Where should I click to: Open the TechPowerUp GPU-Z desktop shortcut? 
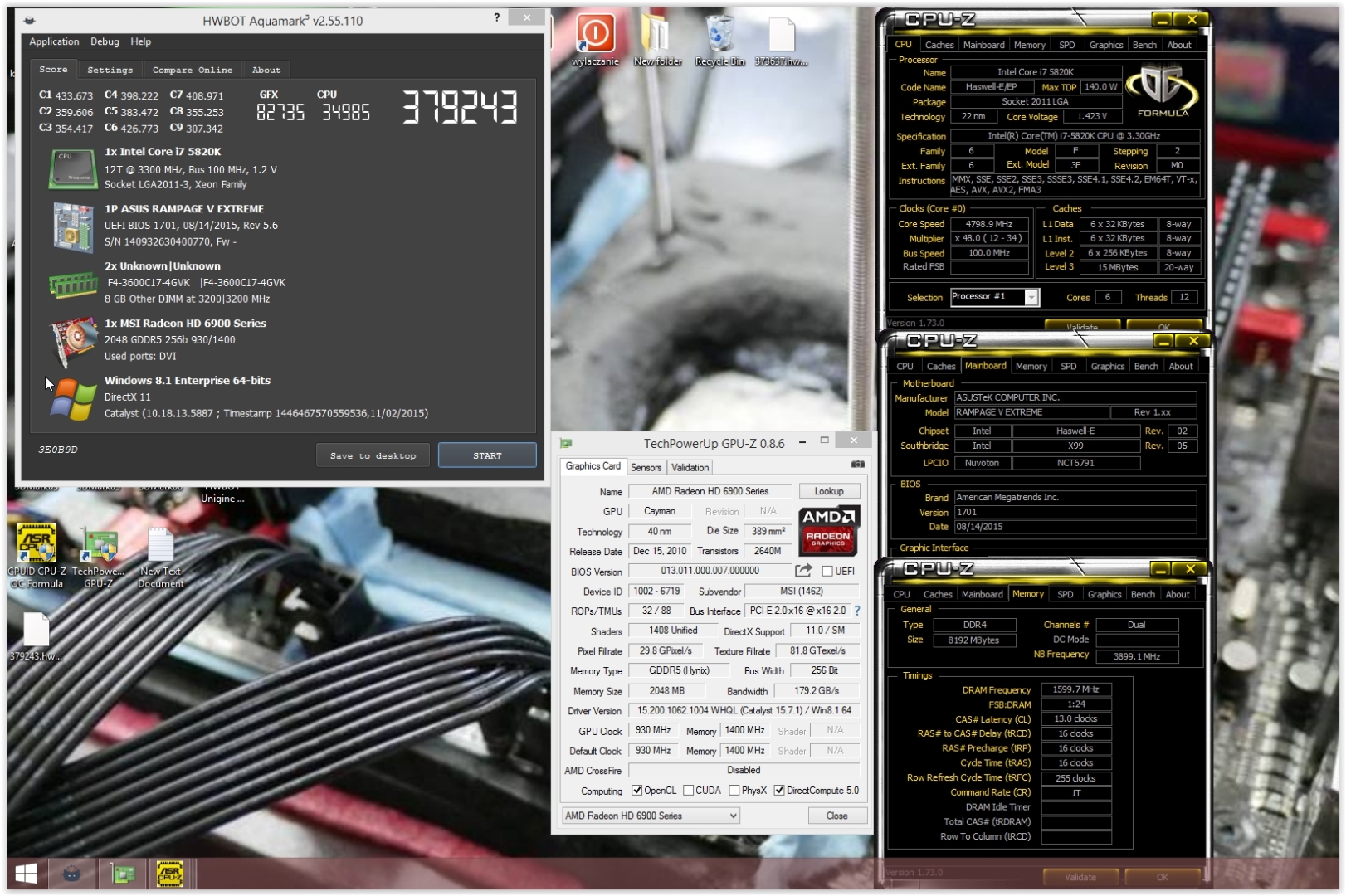99,543
